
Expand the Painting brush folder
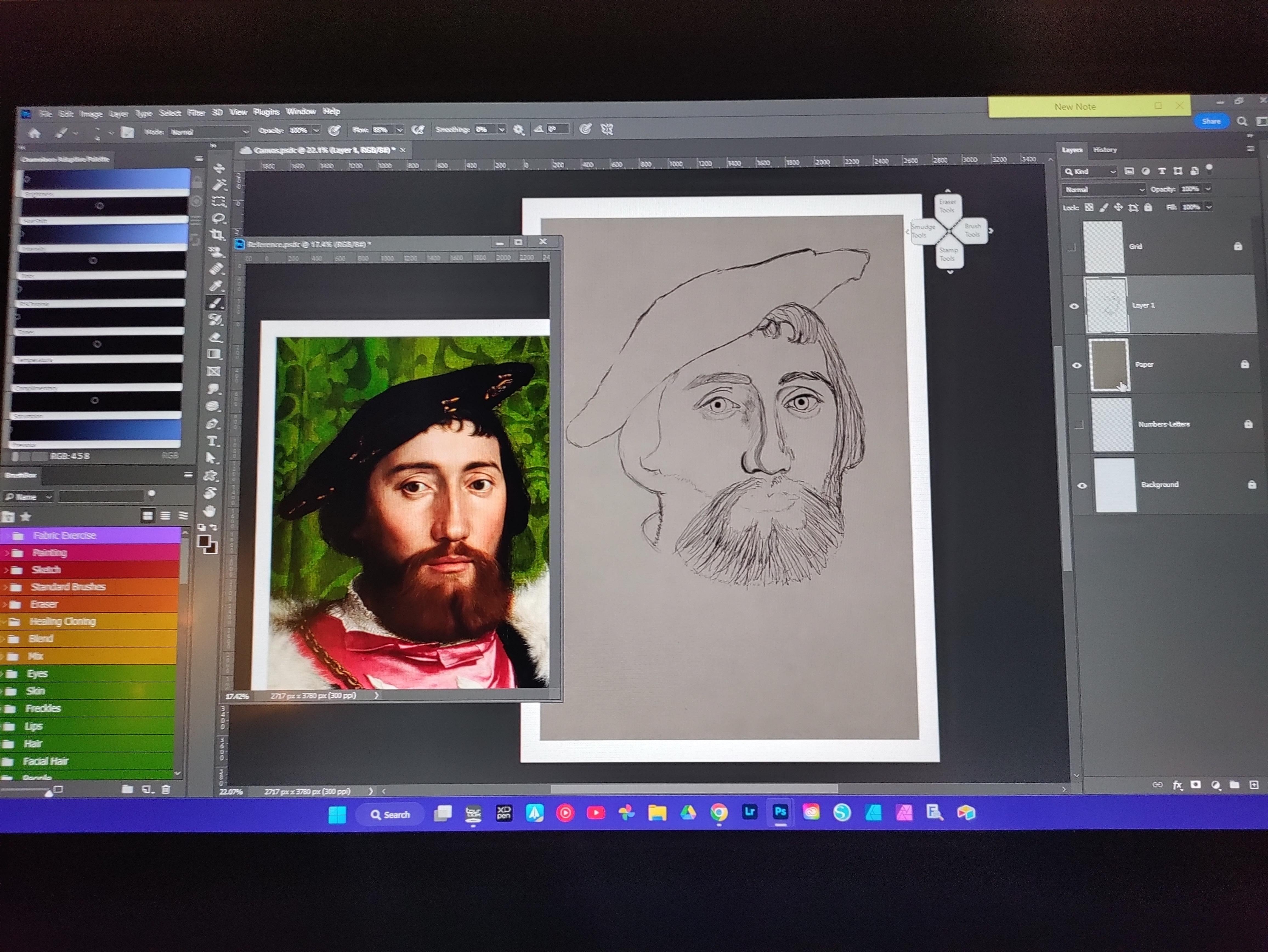click(x=7, y=553)
